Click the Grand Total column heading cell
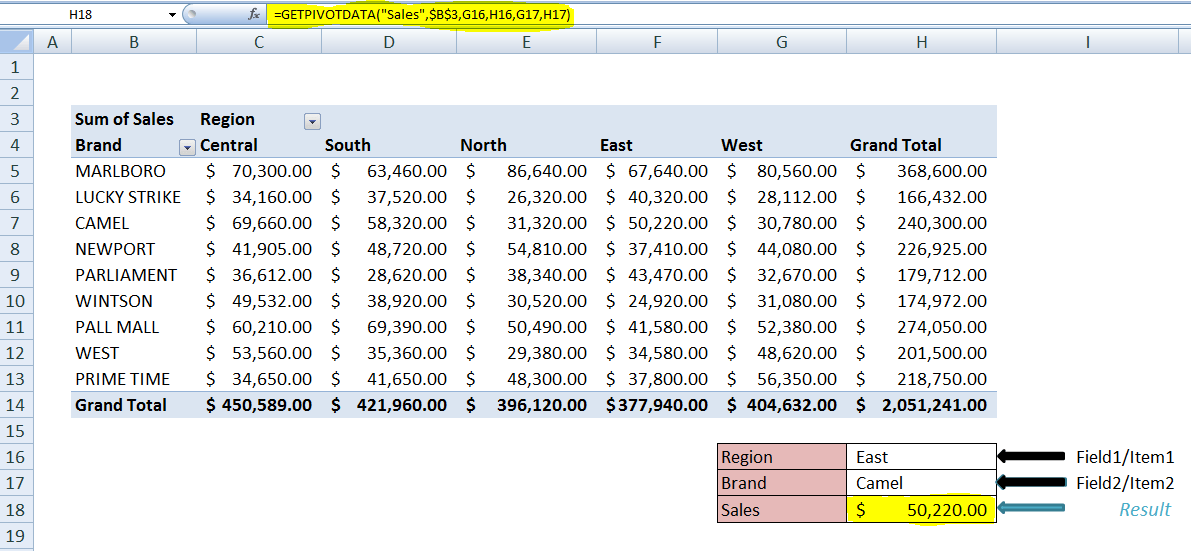 (x=921, y=145)
